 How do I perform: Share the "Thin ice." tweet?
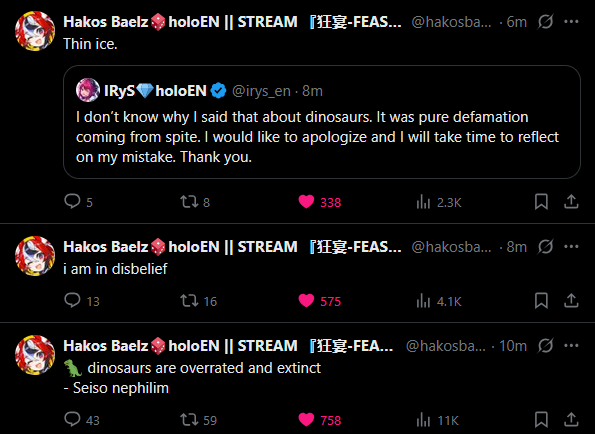(571, 202)
